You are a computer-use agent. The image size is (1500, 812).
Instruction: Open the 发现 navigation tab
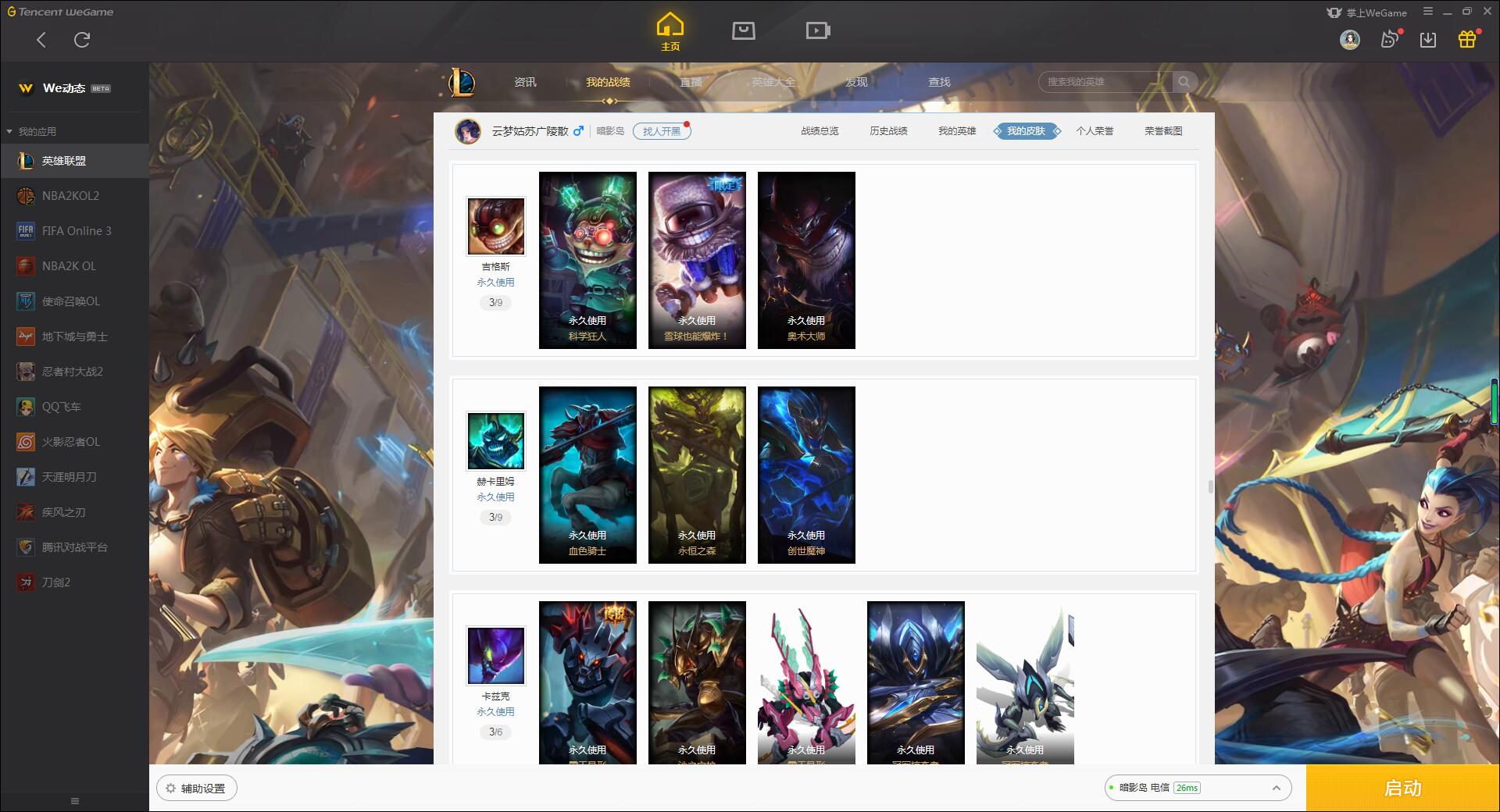click(x=856, y=82)
